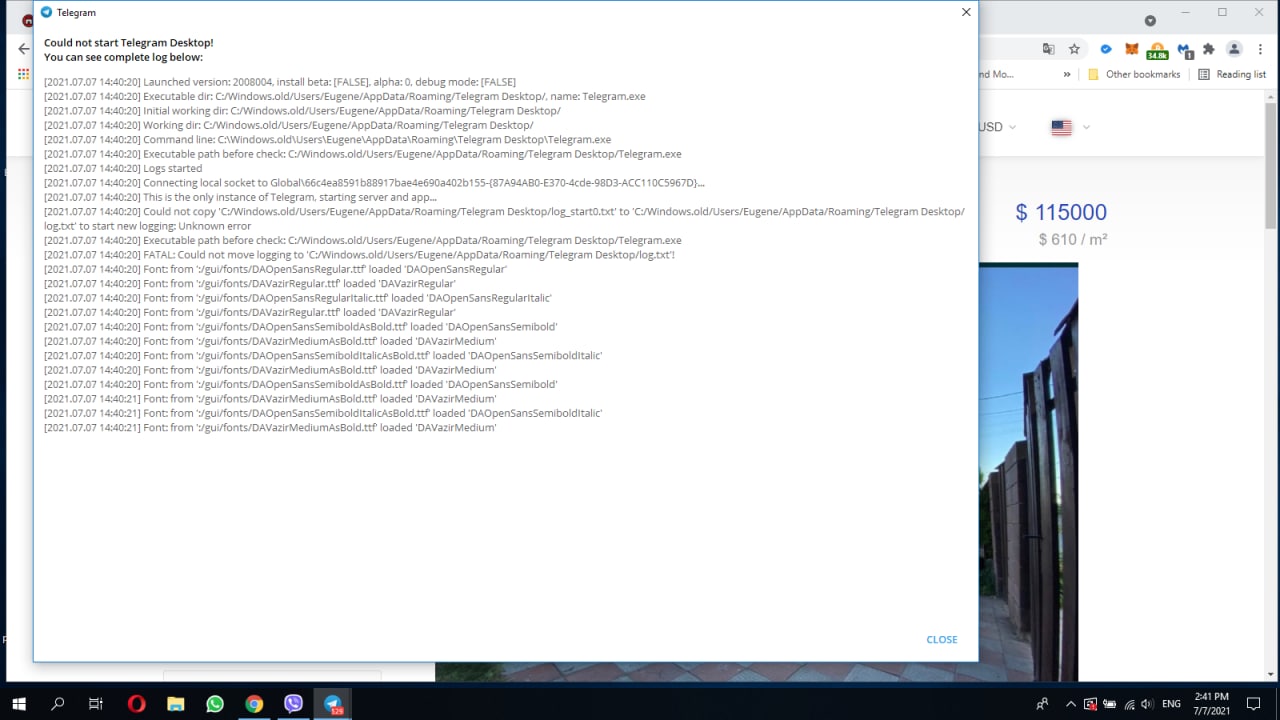Open the People icon in system tray
1280x720 pixels.
tap(1042, 704)
